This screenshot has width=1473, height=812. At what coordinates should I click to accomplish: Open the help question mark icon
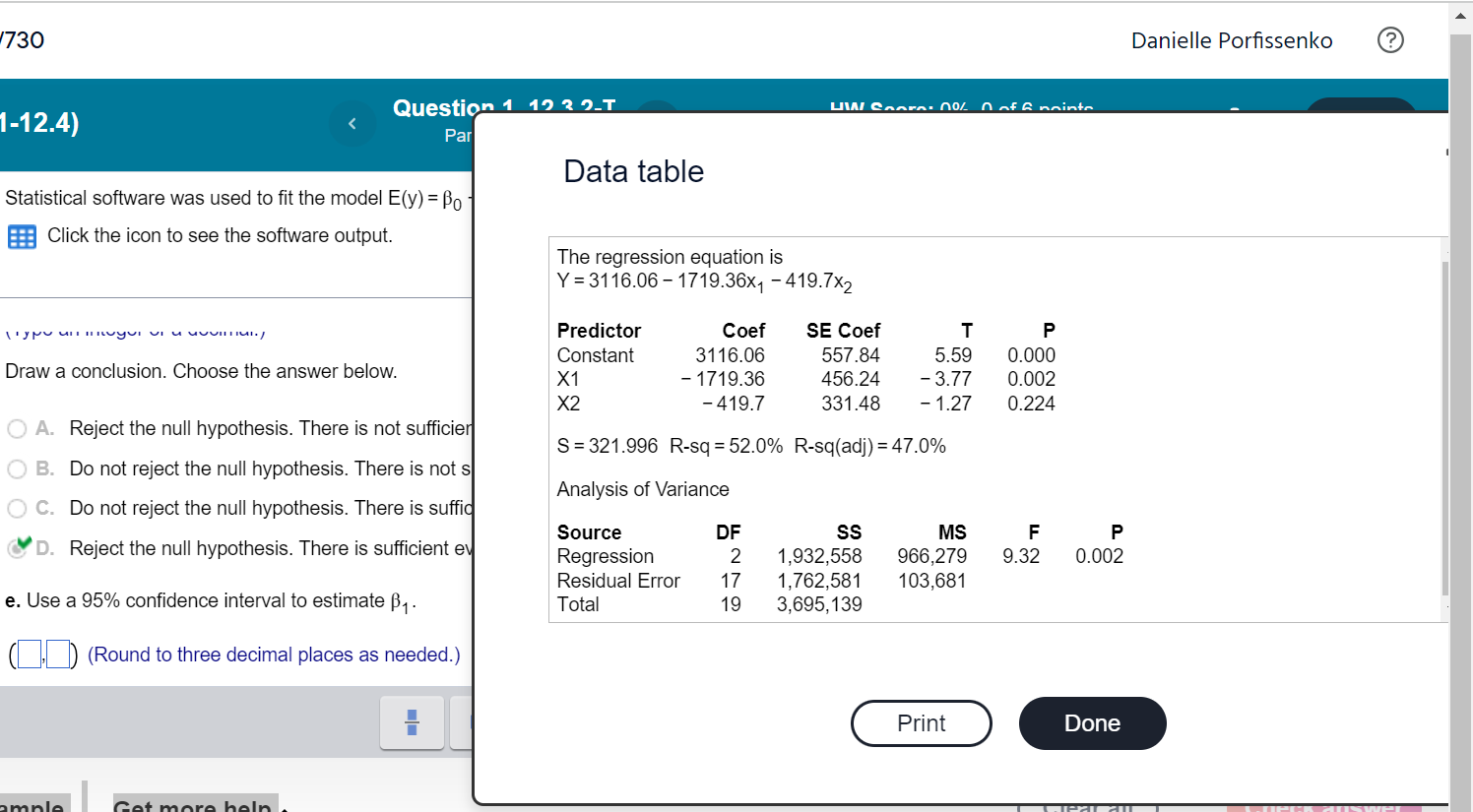click(x=1390, y=40)
